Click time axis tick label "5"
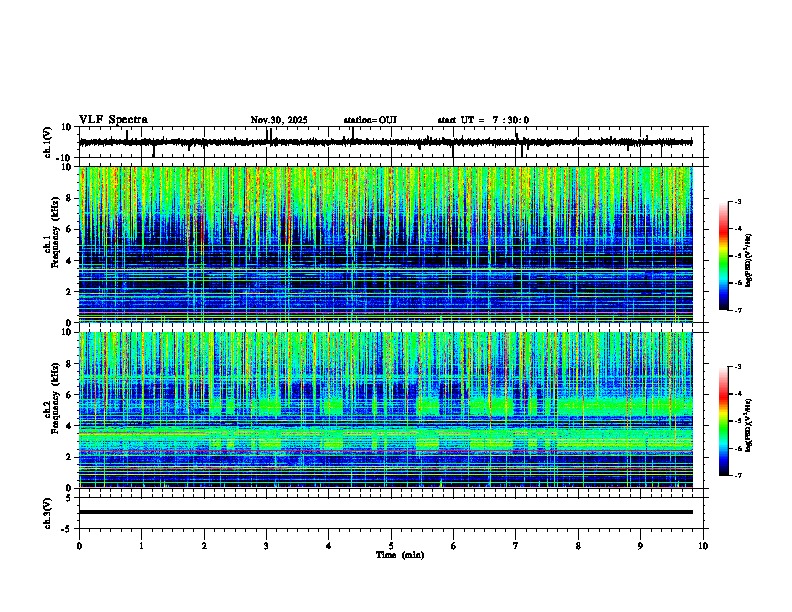The image size is (792, 612). coord(391,546)
